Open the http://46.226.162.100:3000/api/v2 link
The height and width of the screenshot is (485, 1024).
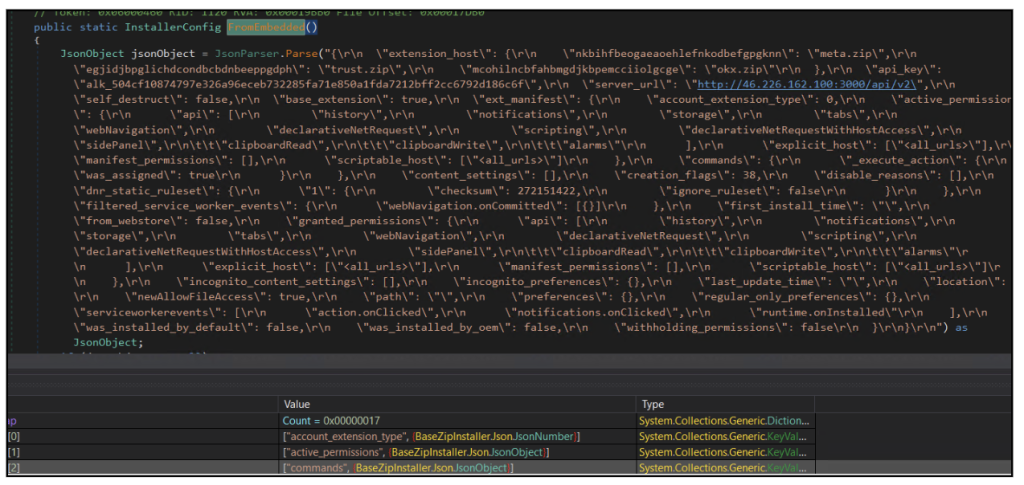(x=807, y=84)
